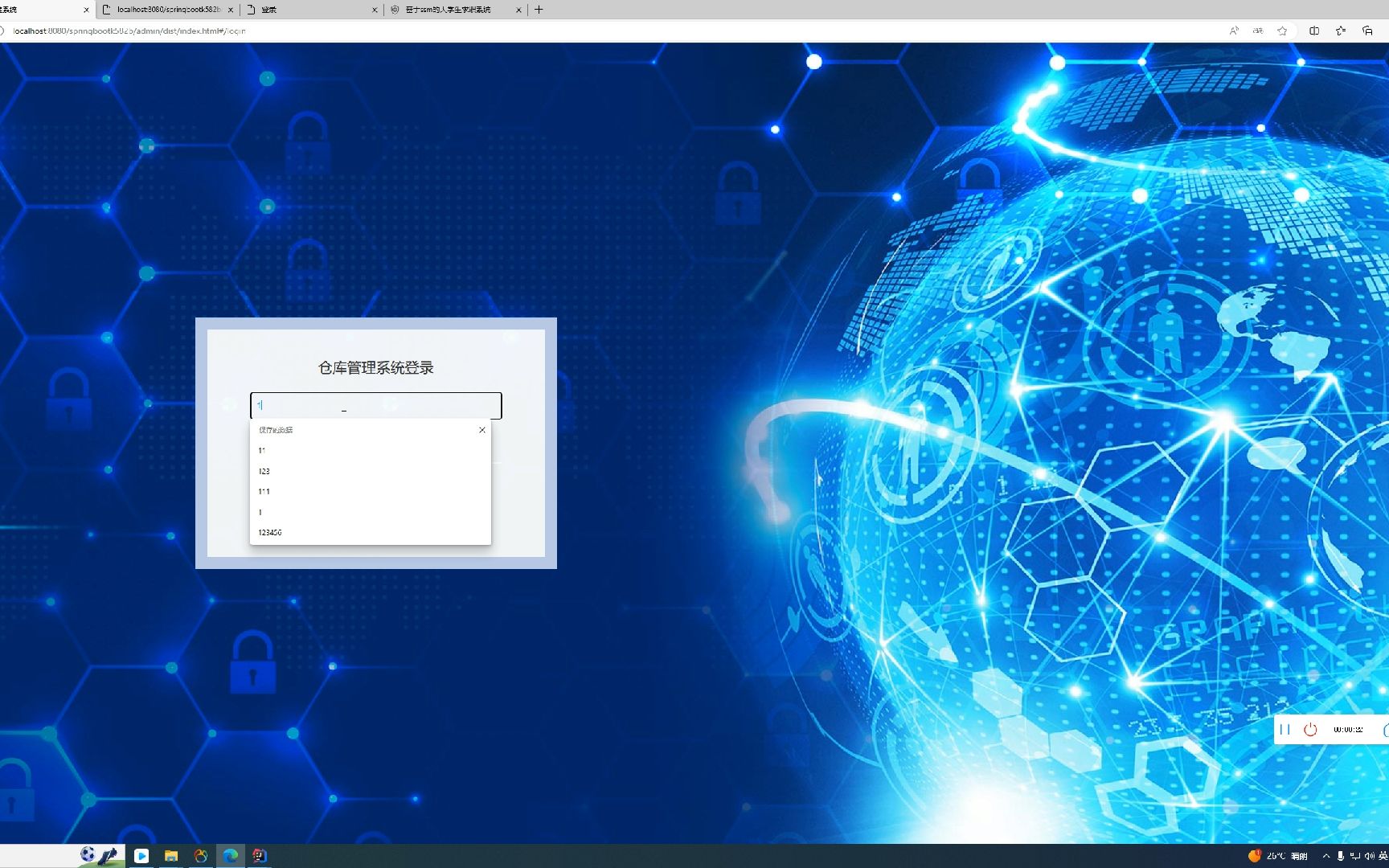The image size is (1389, 868).
Task: Open the Collections icon in toolbar
Action: (1367, 31)
